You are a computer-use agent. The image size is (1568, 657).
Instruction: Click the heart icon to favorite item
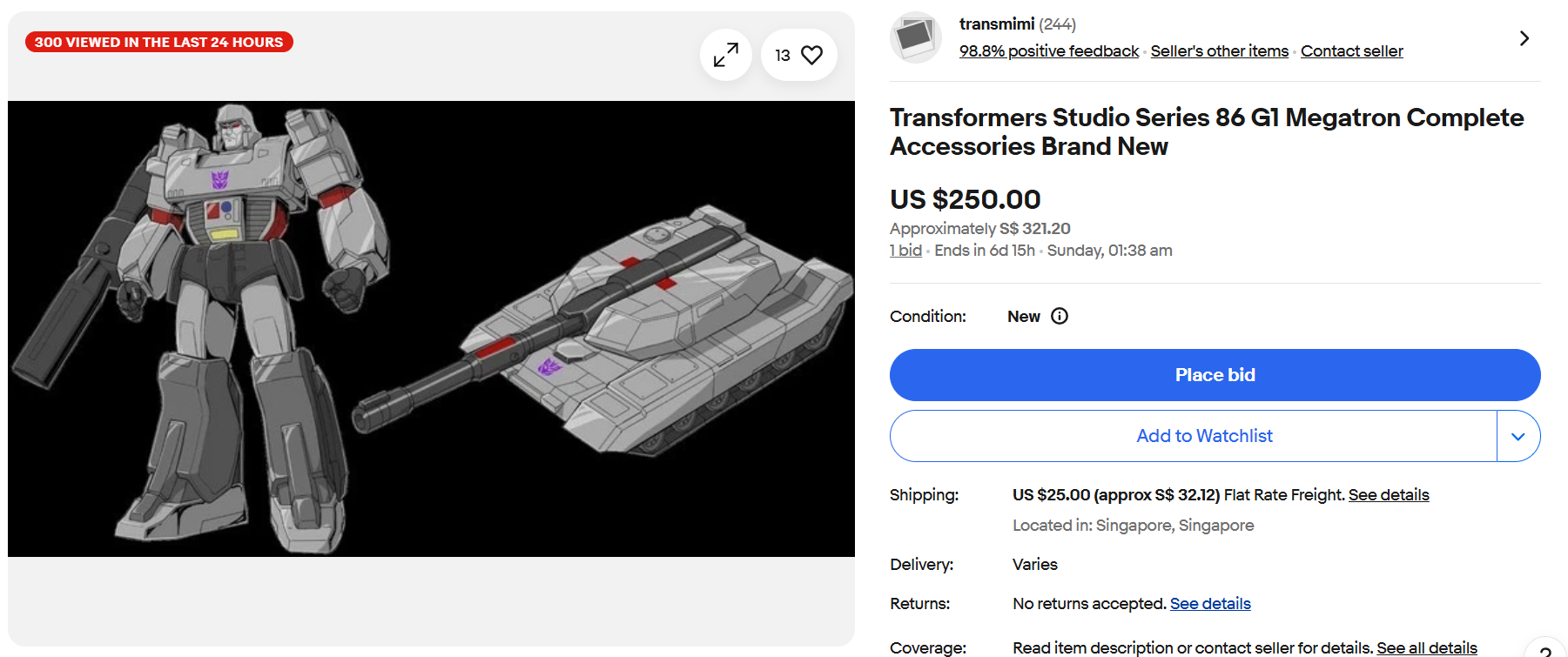[x=811, y=55]
